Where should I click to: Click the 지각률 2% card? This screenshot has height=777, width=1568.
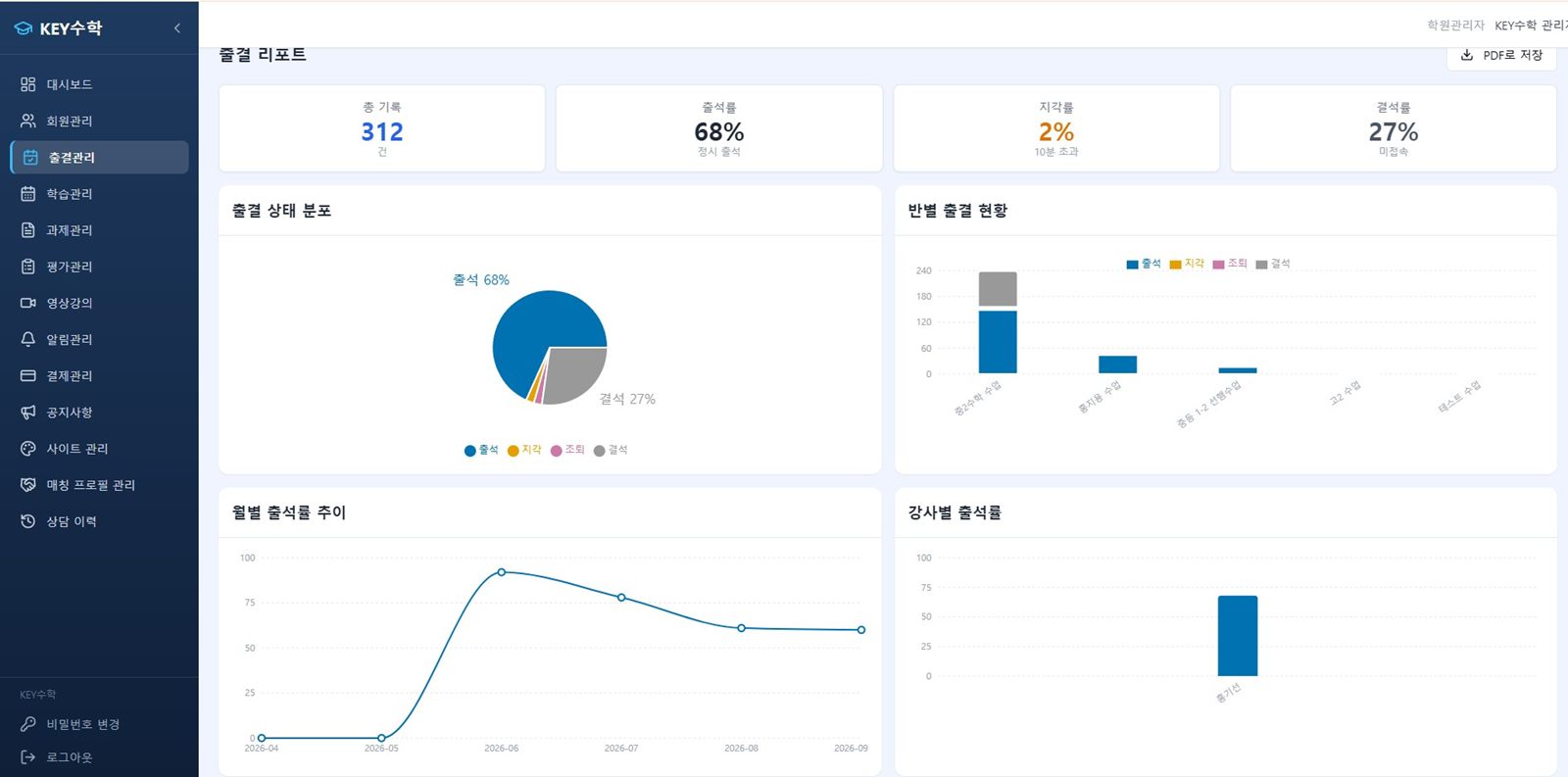pyautogui.click(x=1056, y=128)
